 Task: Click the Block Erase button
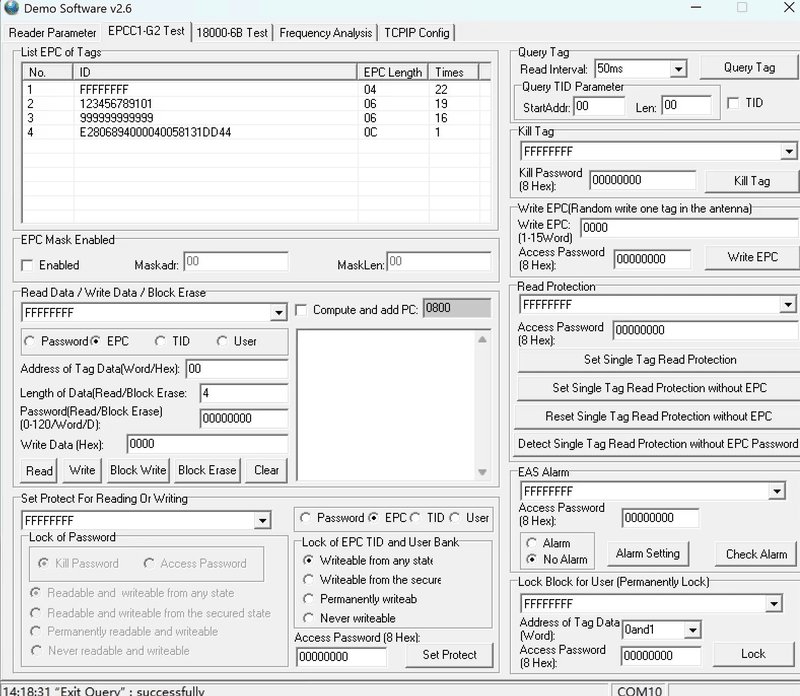point(207,470)
